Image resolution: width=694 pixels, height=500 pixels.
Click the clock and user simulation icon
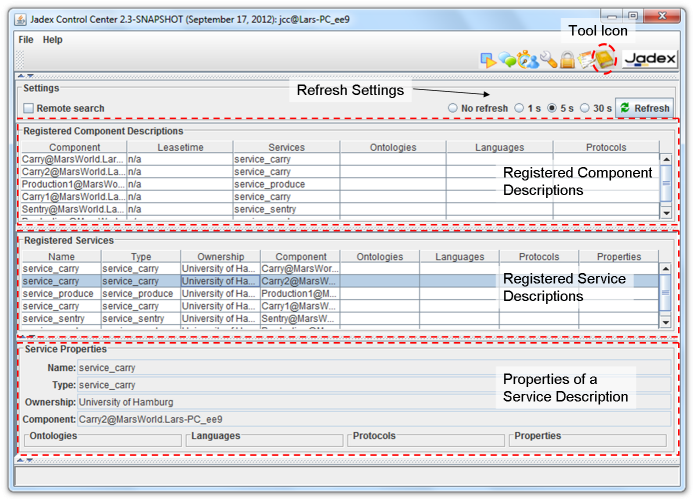pos(528,60)
